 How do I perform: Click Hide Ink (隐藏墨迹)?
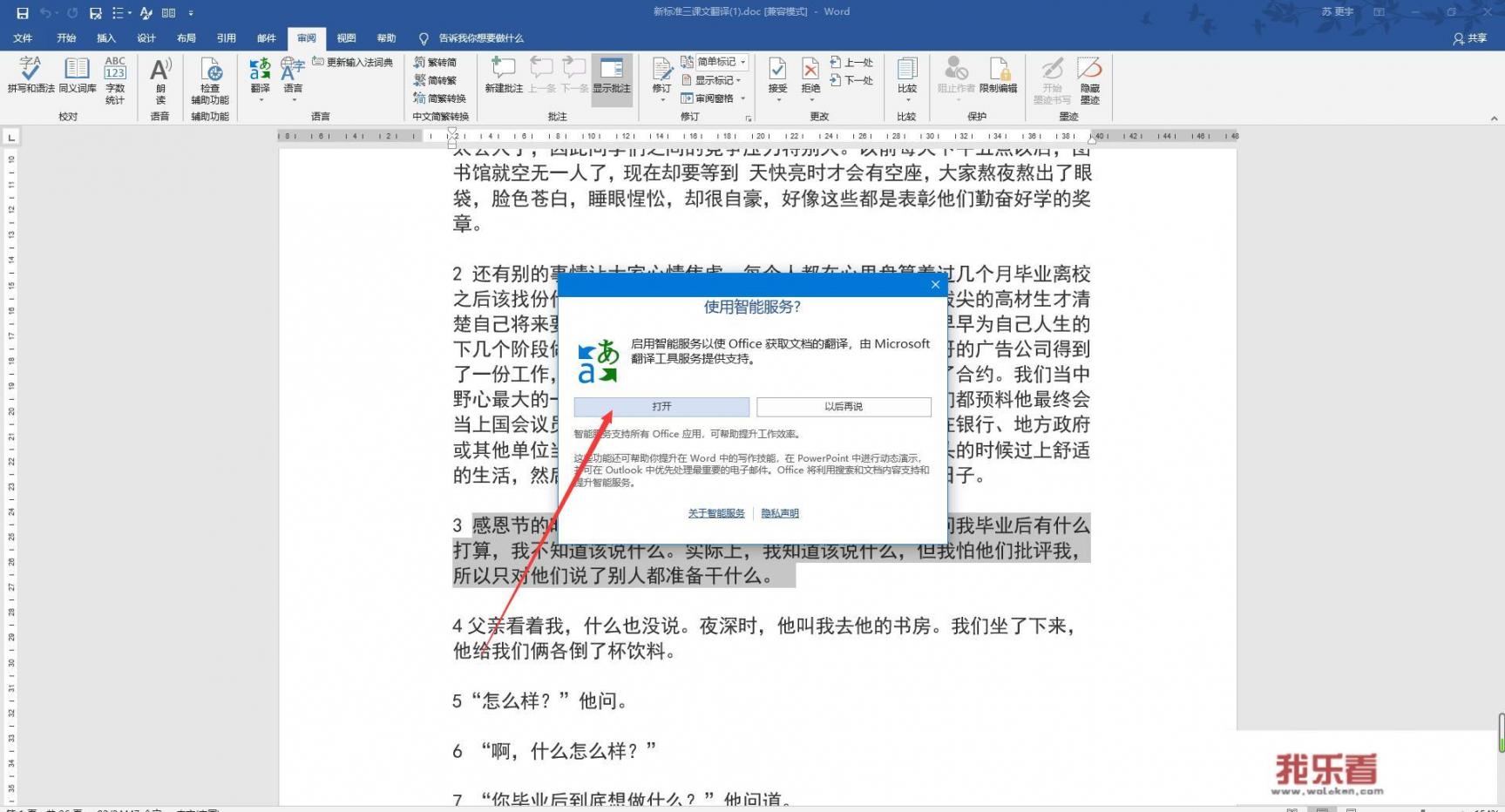[x=1089, y=80]
